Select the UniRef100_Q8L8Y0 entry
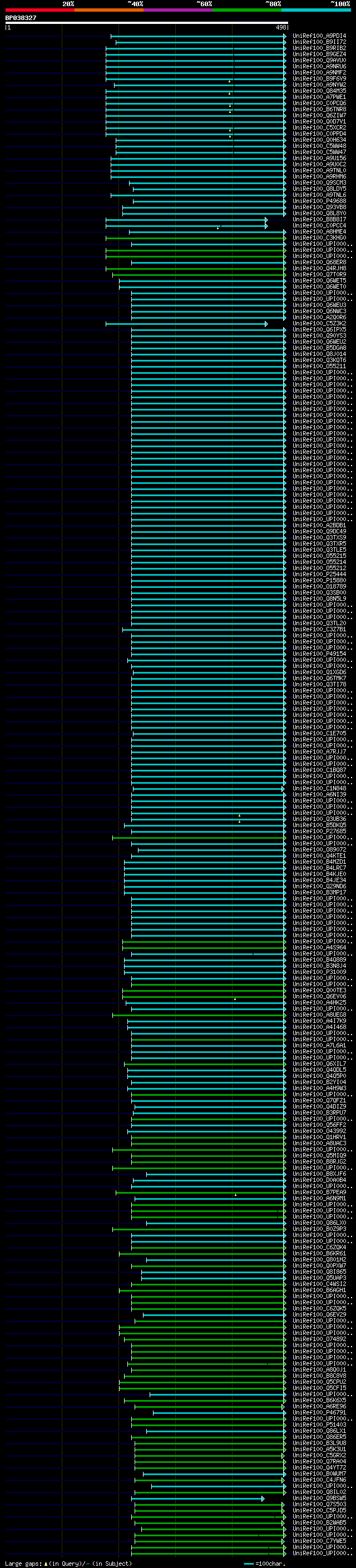This screenshot has height=1568, width=356. tap(319, 214)
